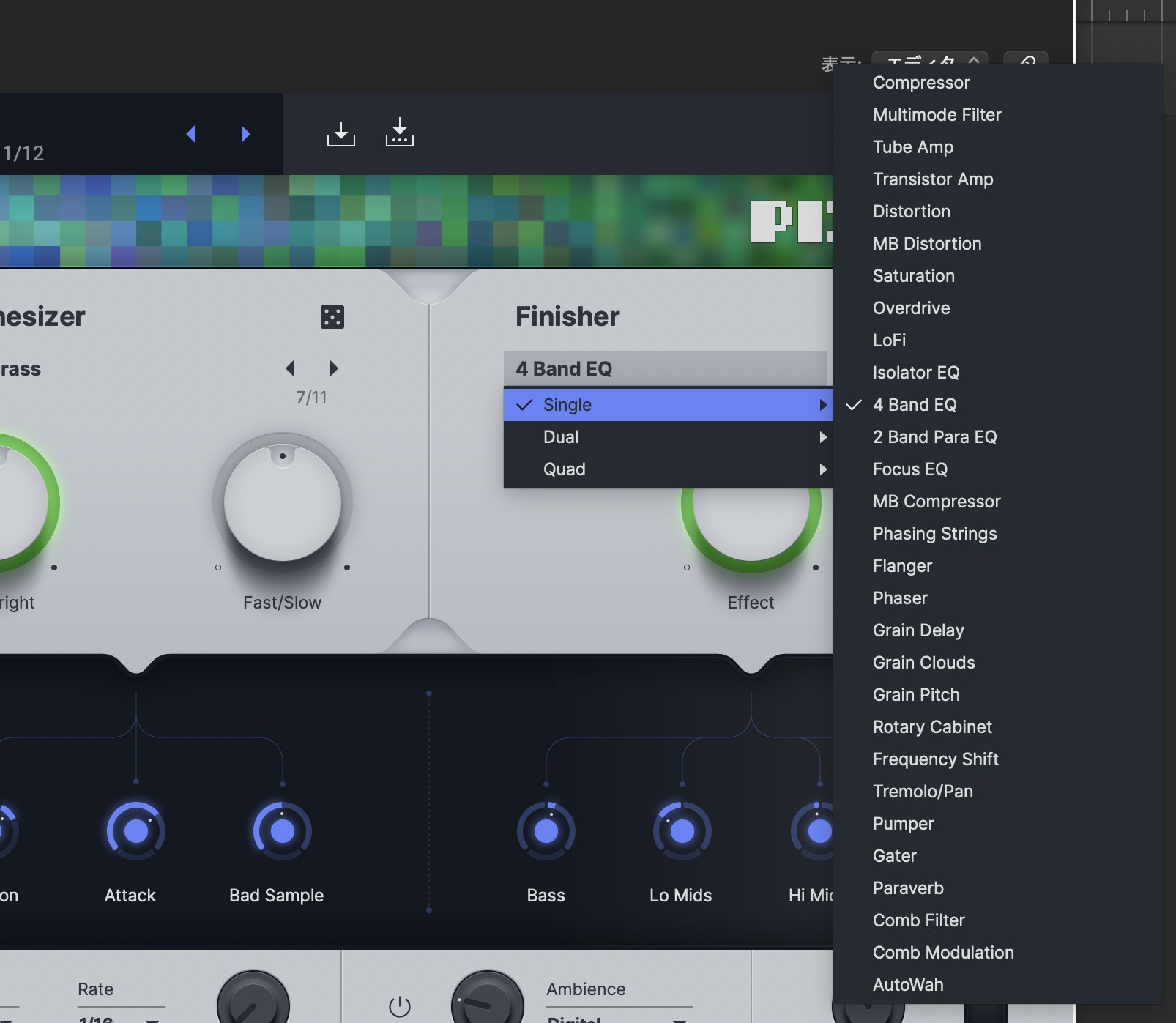1176x1023 pixels.
Task: Choose Rotary Cabinet effect
Action: coord(998,727)
